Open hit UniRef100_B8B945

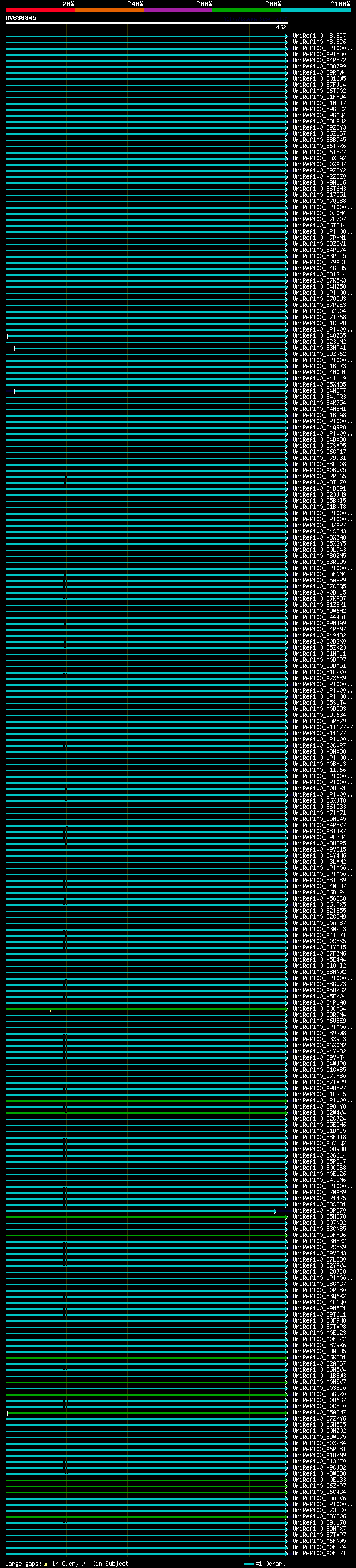pyautogui.click(x=319, y=140)
